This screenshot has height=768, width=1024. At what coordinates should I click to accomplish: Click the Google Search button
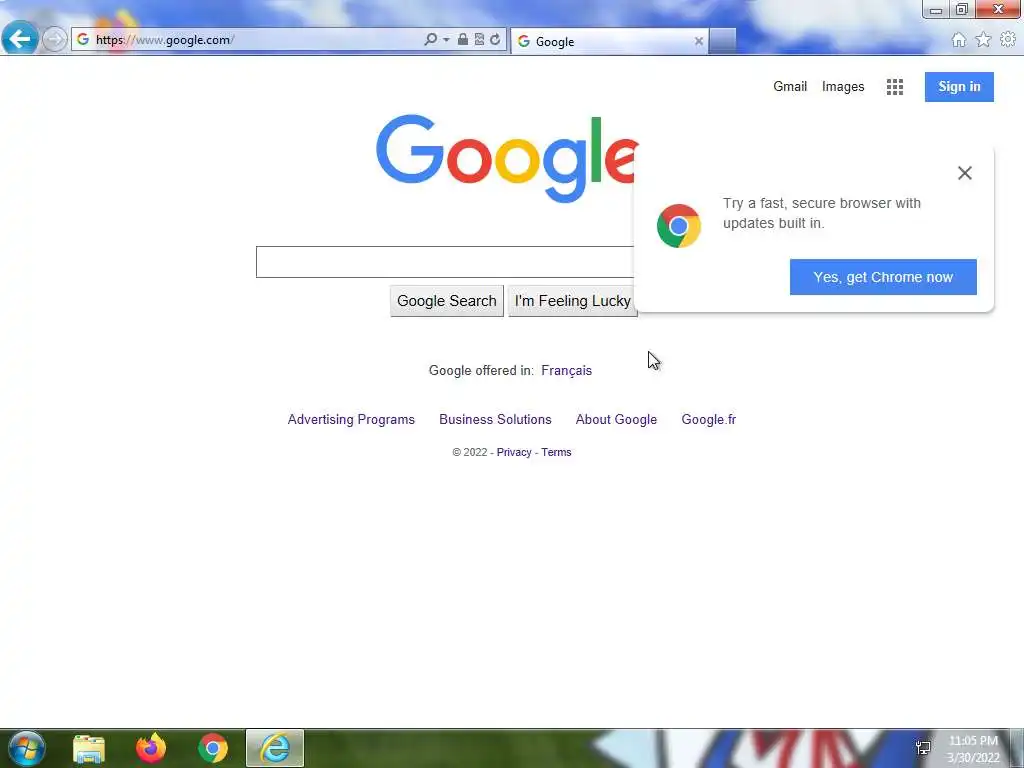coord(447,301)
